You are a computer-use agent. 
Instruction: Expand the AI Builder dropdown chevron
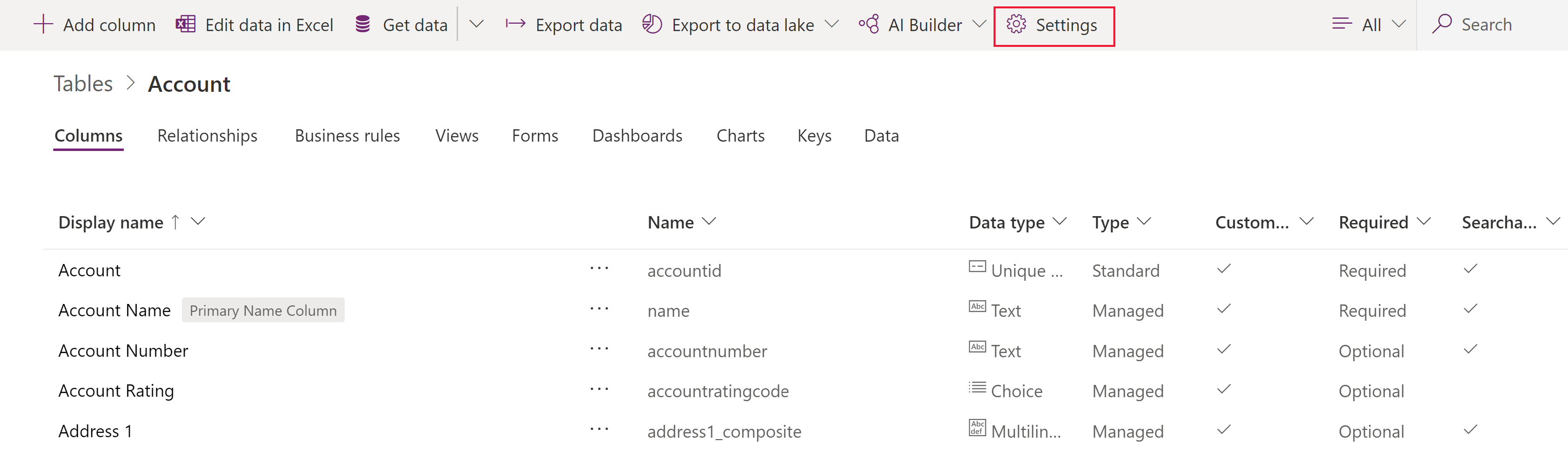979,24
